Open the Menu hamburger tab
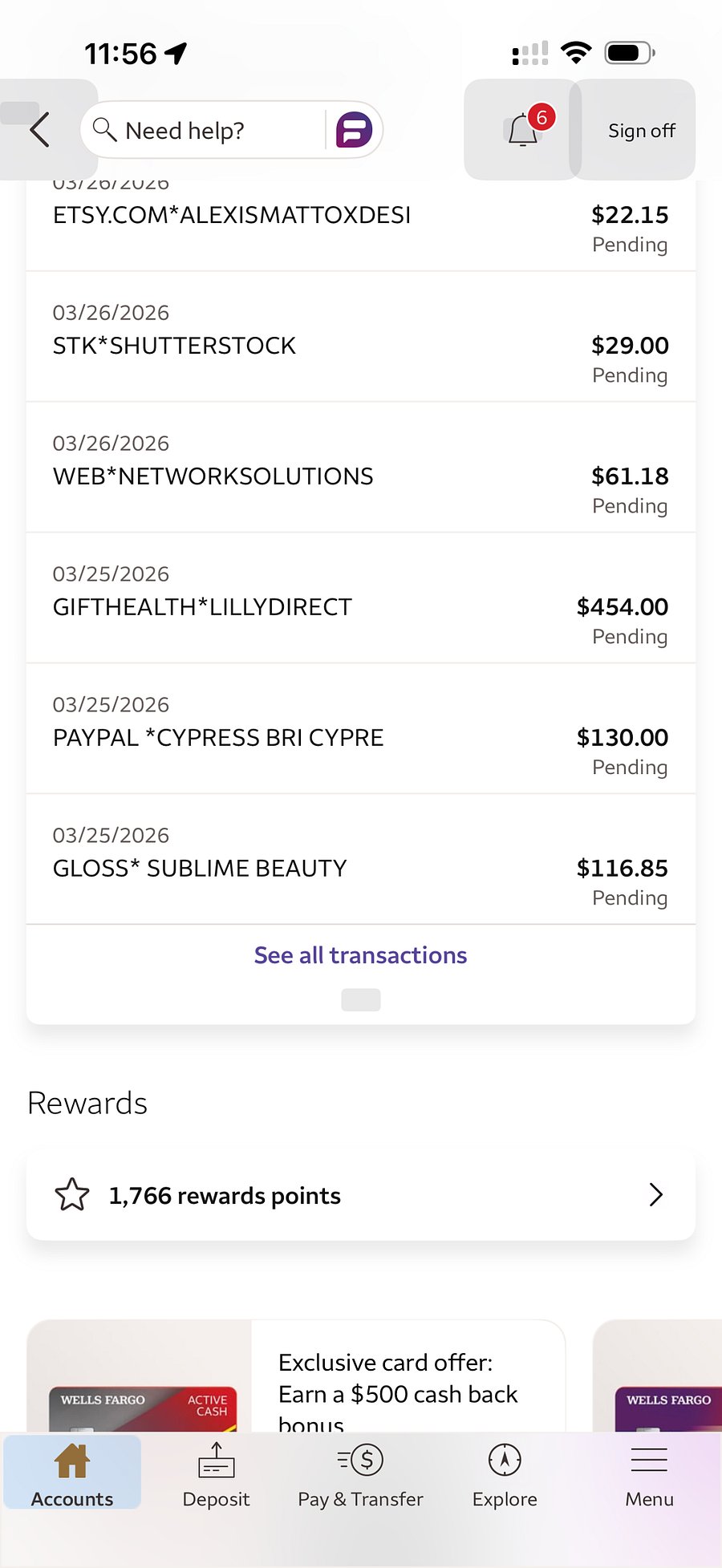This screenshot has height=1568, width=722. (649, 1474)
